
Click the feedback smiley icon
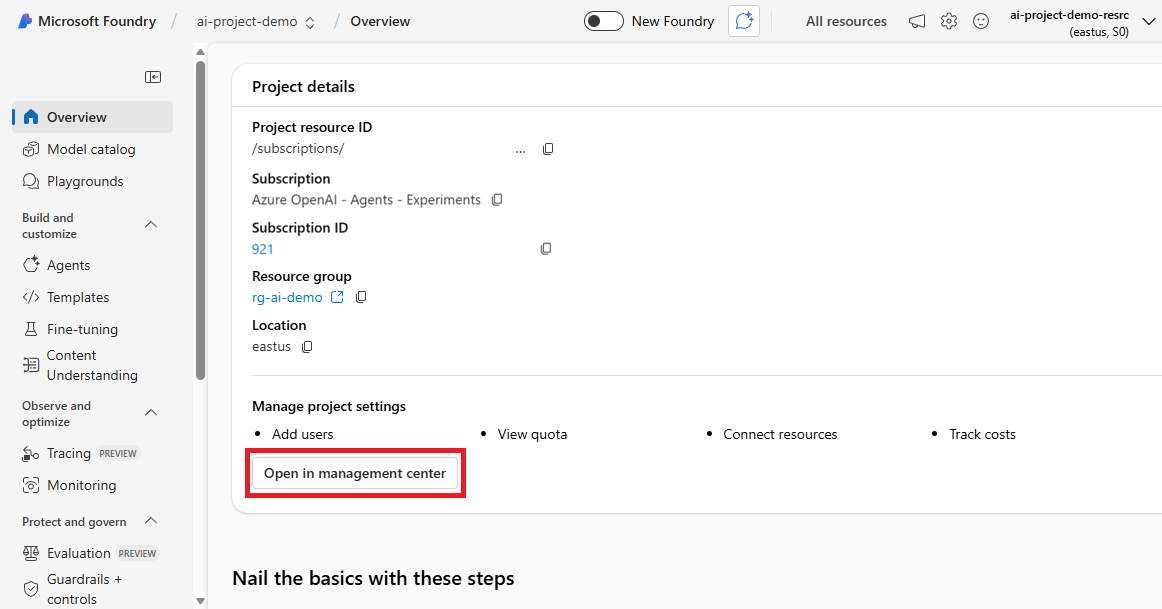pyautogui.click(x=980, y=21)
